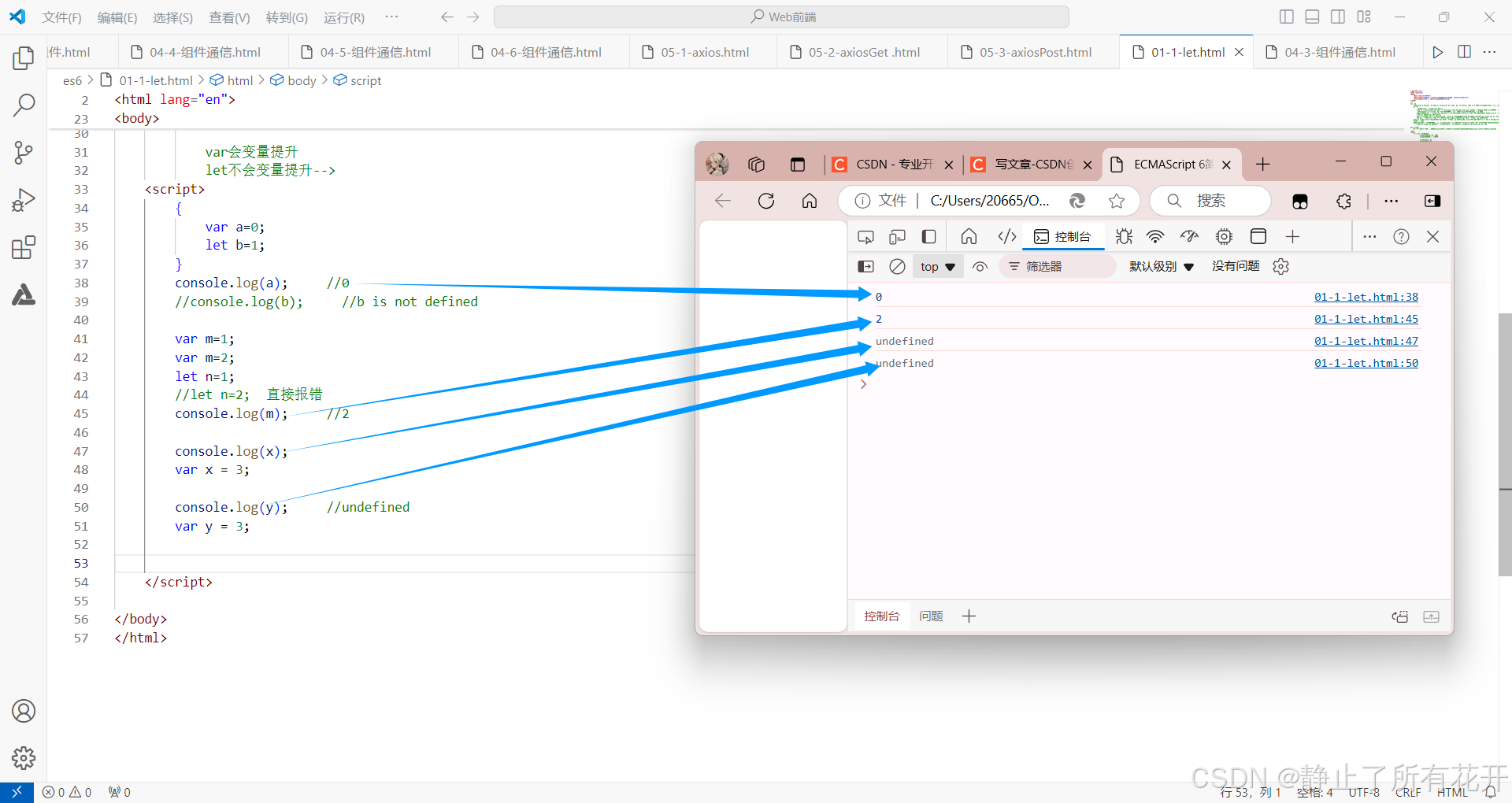Image resolution: width=1512 pixels, height=803 pixels.
Task: Toggle the bottom panel layout icon
Action: (x=1312, y=17)
